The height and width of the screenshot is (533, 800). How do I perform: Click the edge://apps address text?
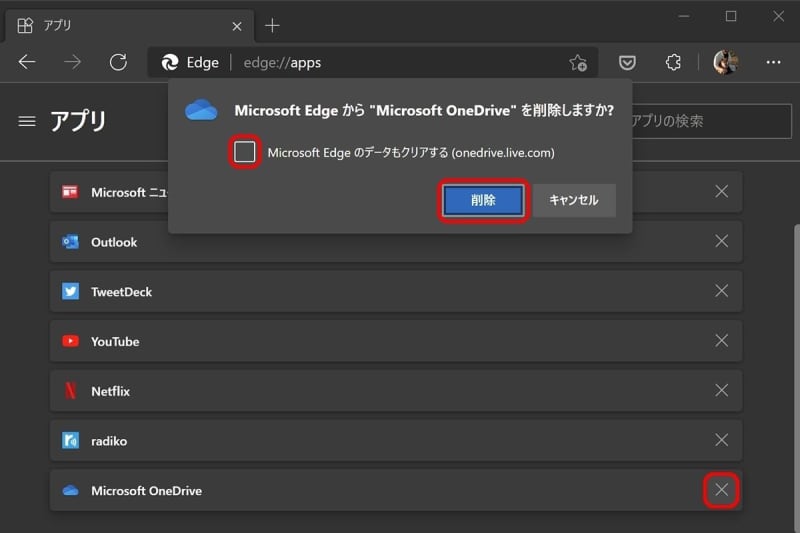coord(282,63)
